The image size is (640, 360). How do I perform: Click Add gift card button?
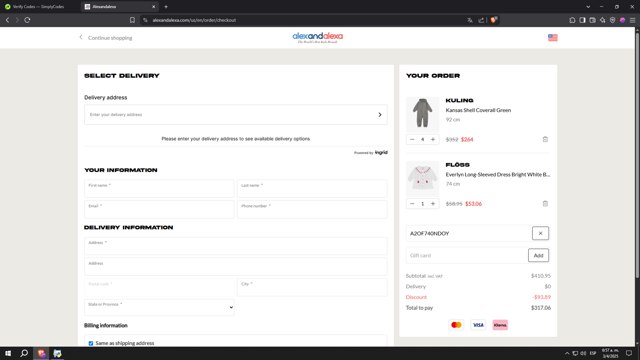click(x=538, y=256)
